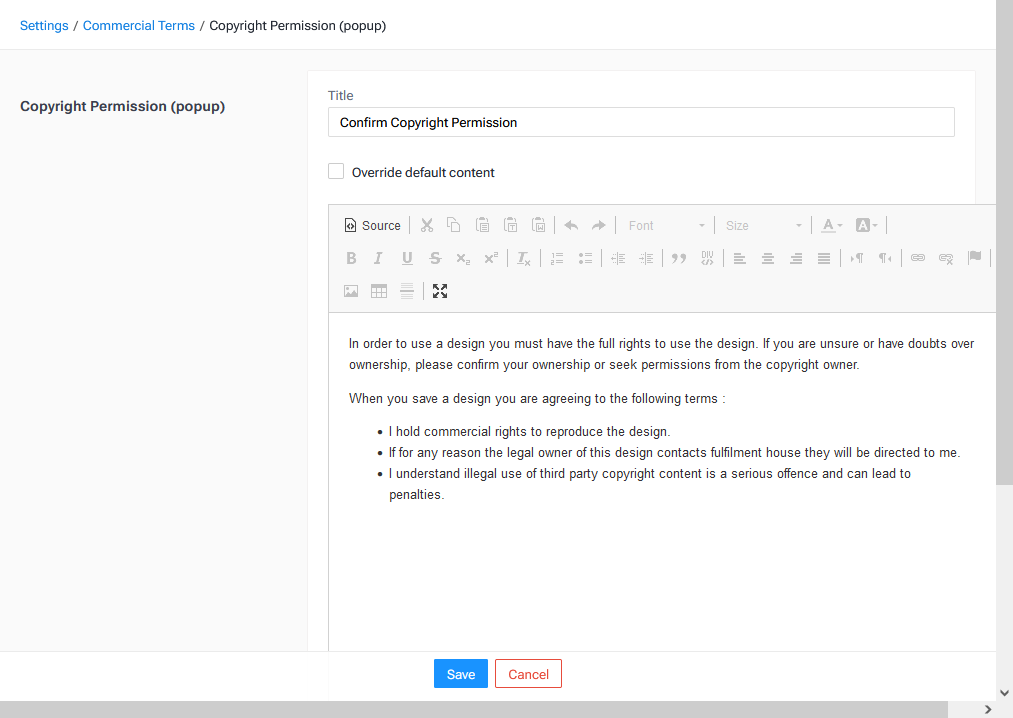This screenshot has height=718, width=1013.
Task: Click the insert Image icon
Action: point(351,291)
